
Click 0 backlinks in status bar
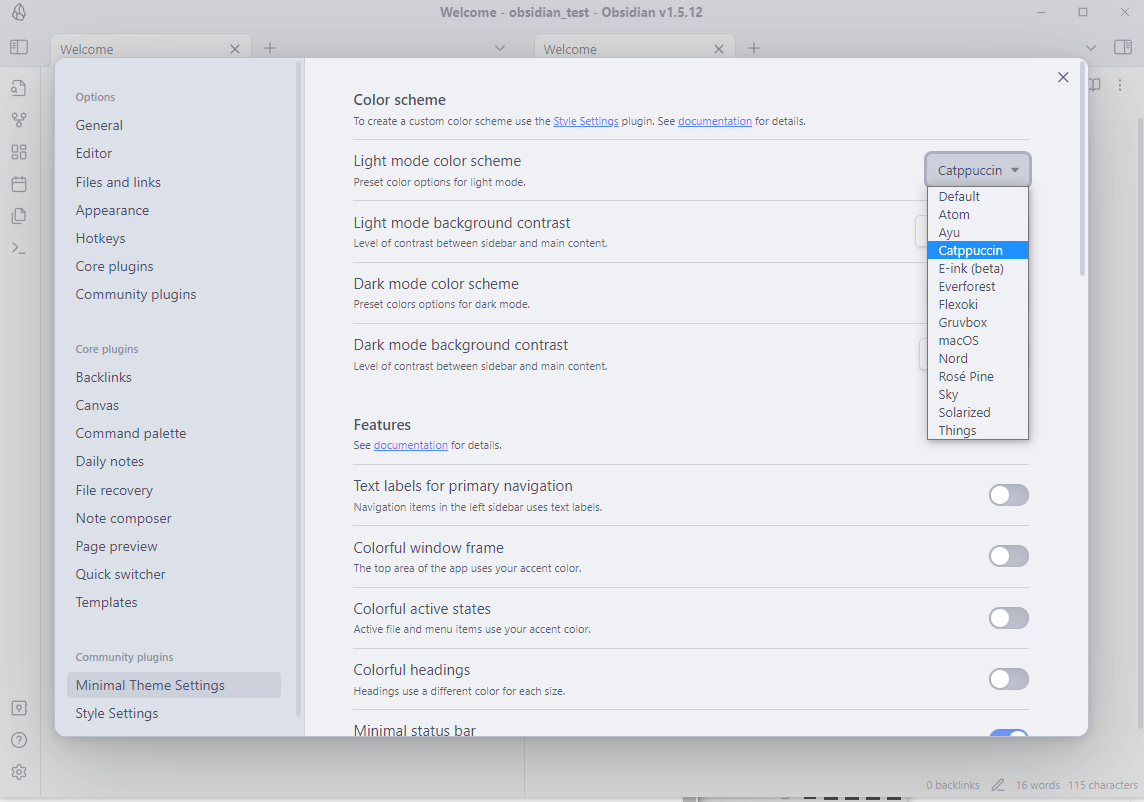point(953,785)
